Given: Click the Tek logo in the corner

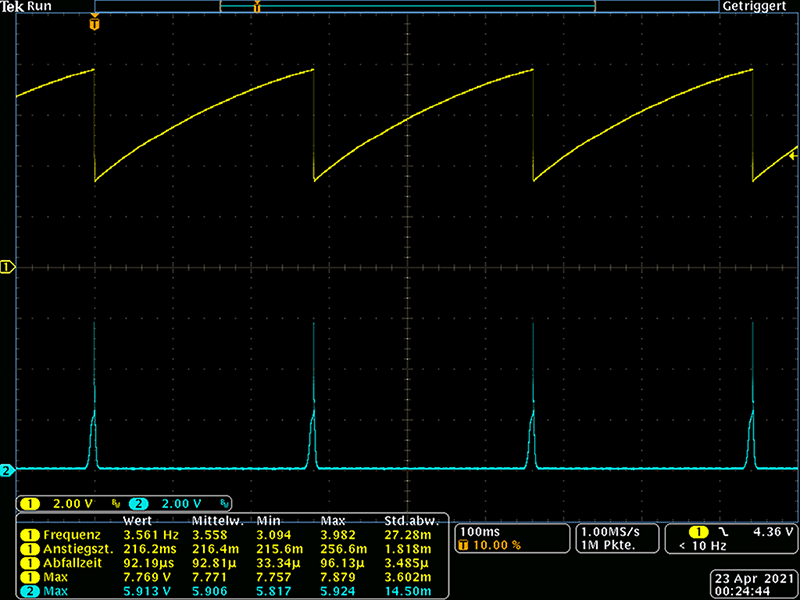Looking at the screenshot, I should 12,6.
